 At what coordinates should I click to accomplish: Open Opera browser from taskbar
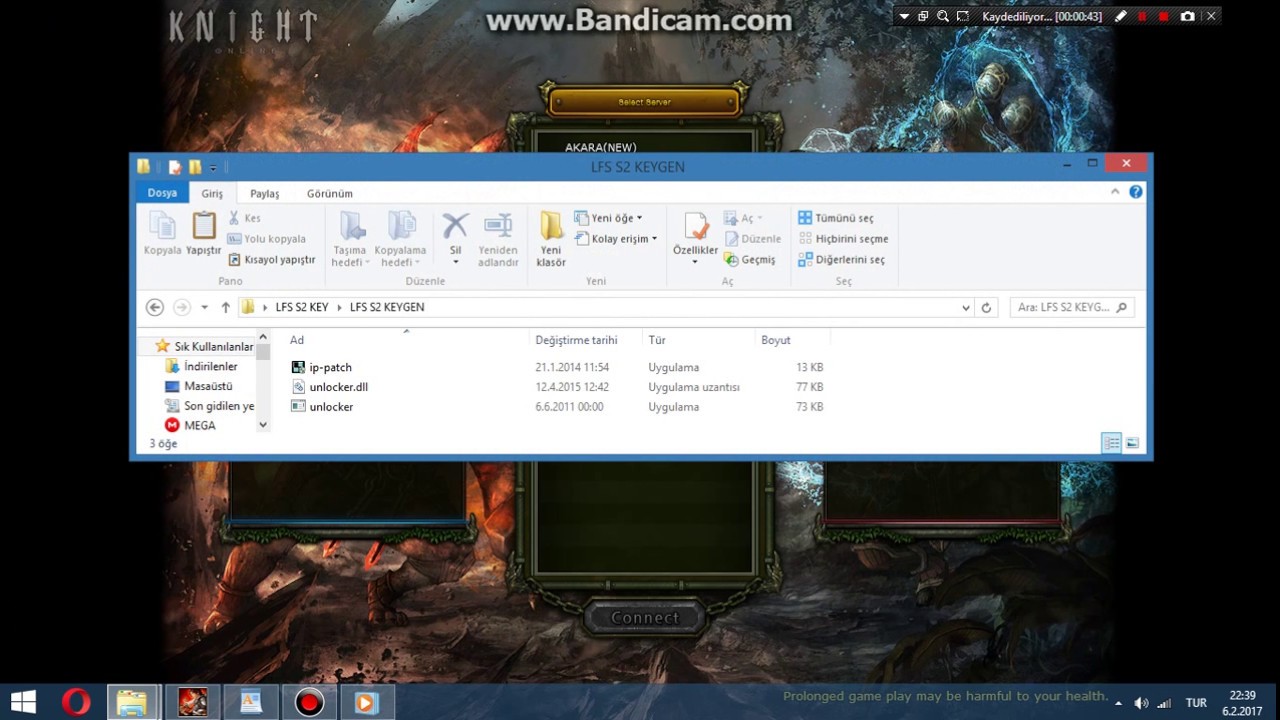[x=76, y=703]
